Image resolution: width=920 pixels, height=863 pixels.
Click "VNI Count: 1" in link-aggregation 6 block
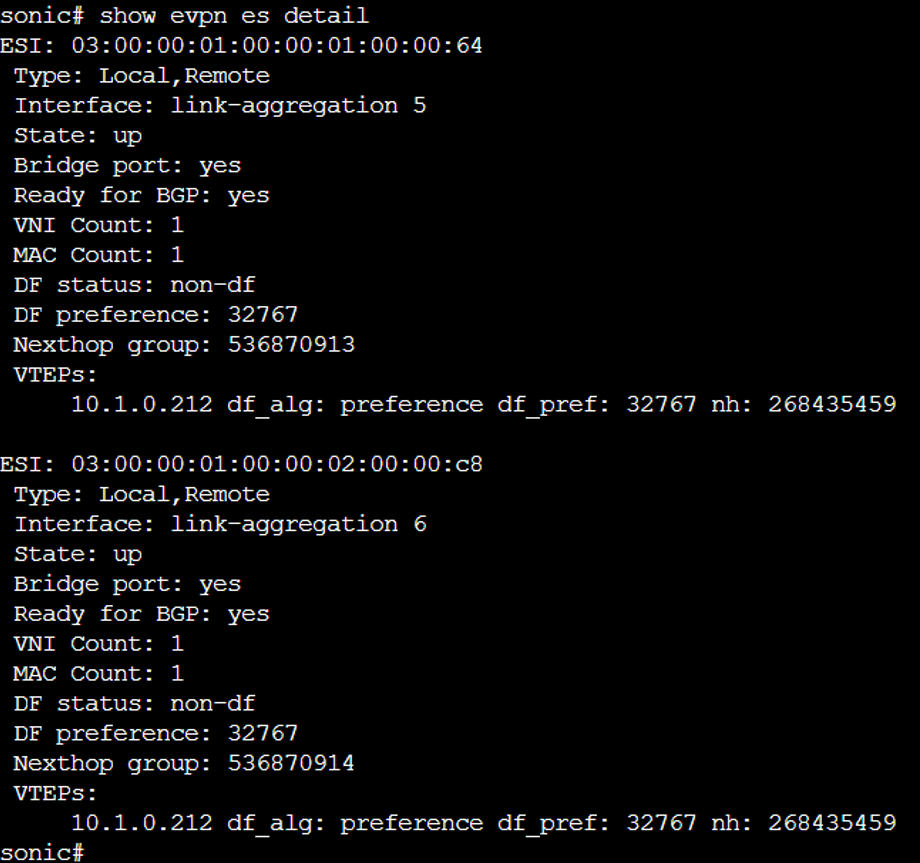[x=98, y=644]
